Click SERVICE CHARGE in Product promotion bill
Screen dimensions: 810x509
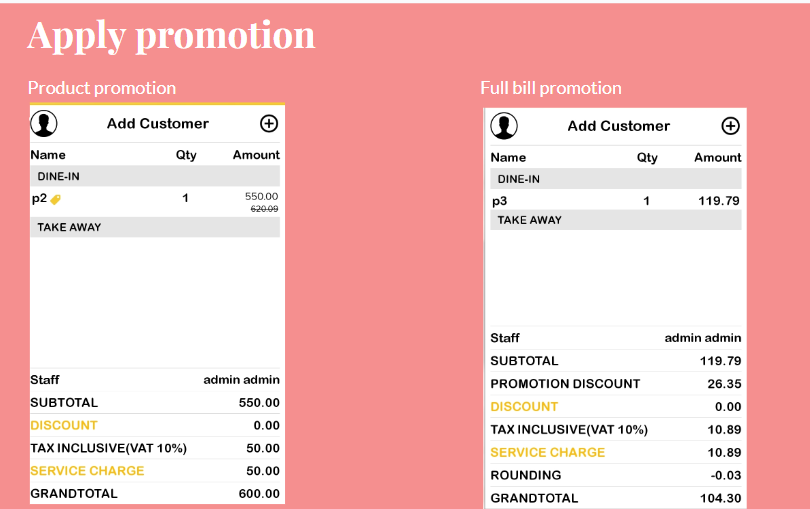point(87,471)
